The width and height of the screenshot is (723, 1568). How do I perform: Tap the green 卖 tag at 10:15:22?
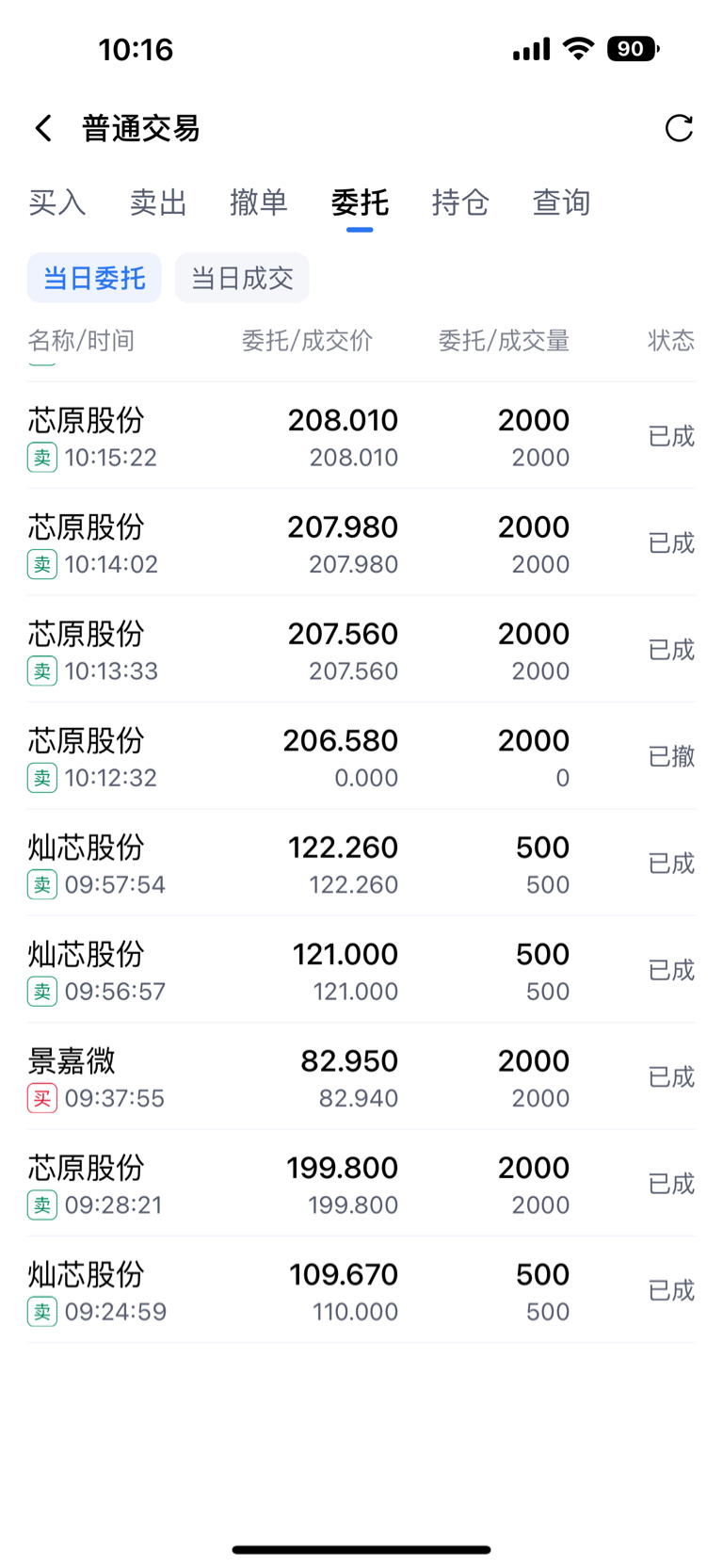(x=42, y=458)
